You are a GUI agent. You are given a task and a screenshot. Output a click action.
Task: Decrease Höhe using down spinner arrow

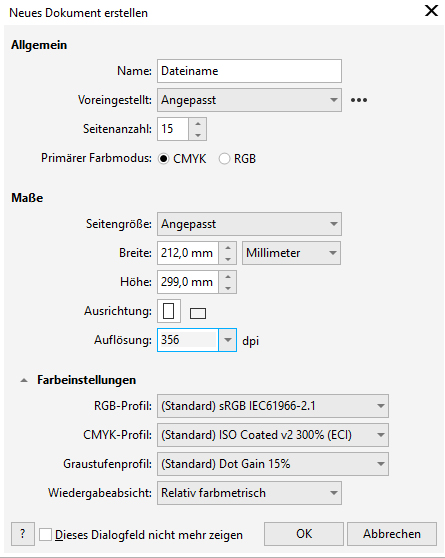tap(228, 288)
